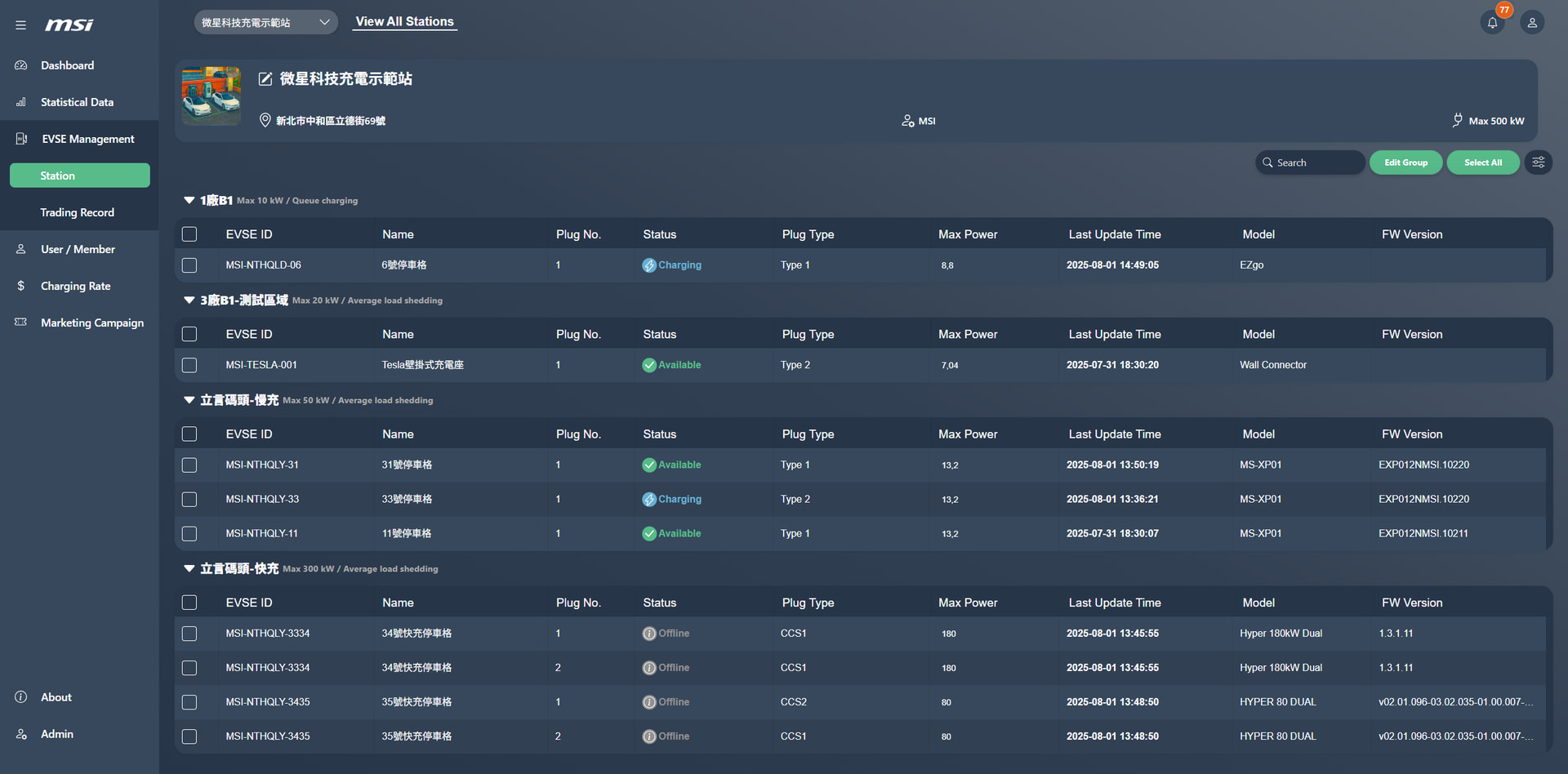Click Available status icon for MSI-NTHQLY-11
Viewport: 1568px width, 774px height.
pos(649,534)
